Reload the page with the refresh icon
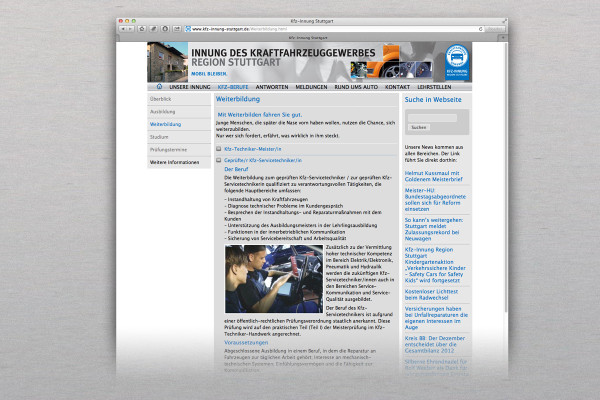The image size is (600, 400). pos(481,29)
